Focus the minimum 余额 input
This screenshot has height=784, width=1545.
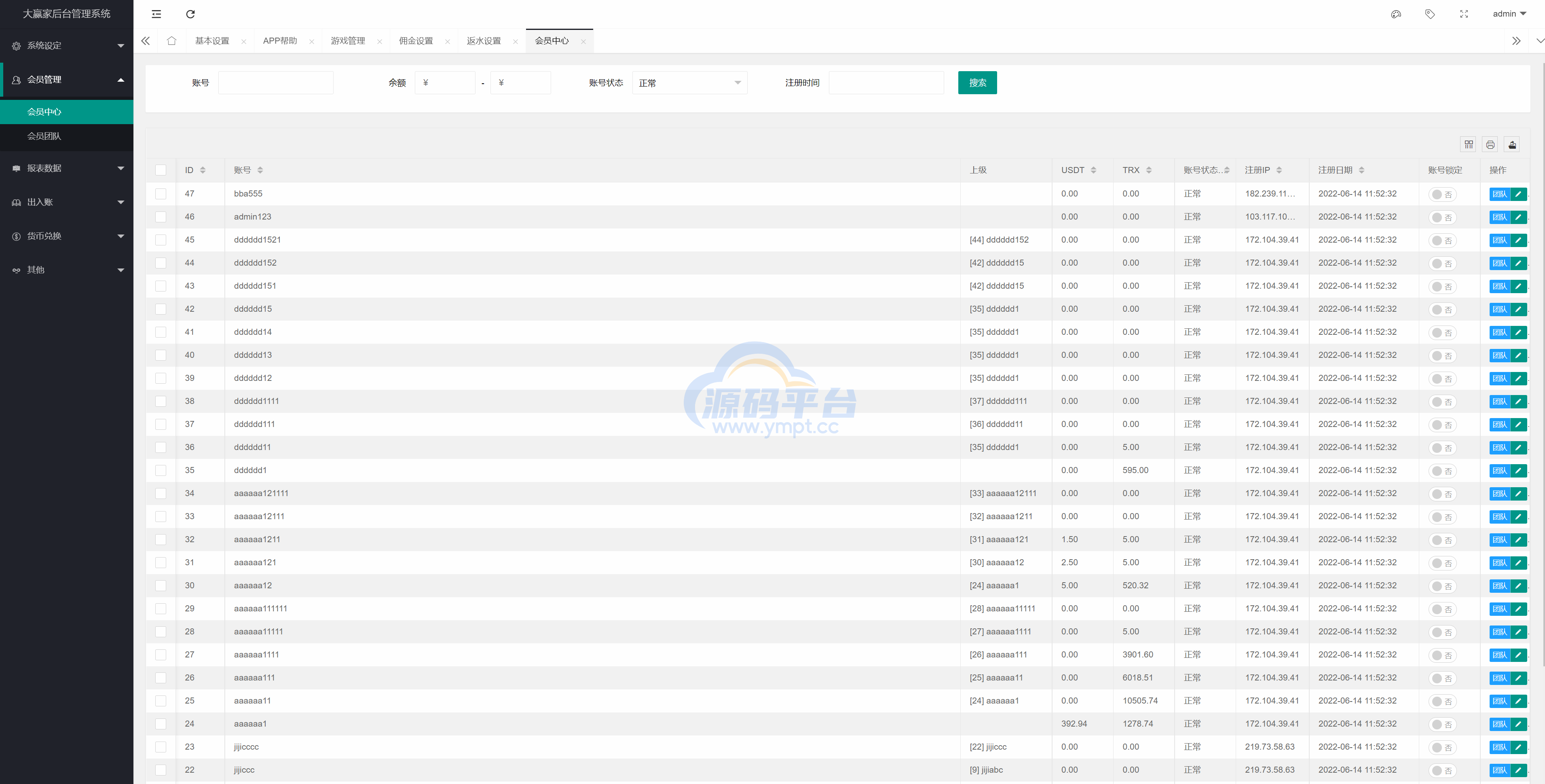click(445, 83)
